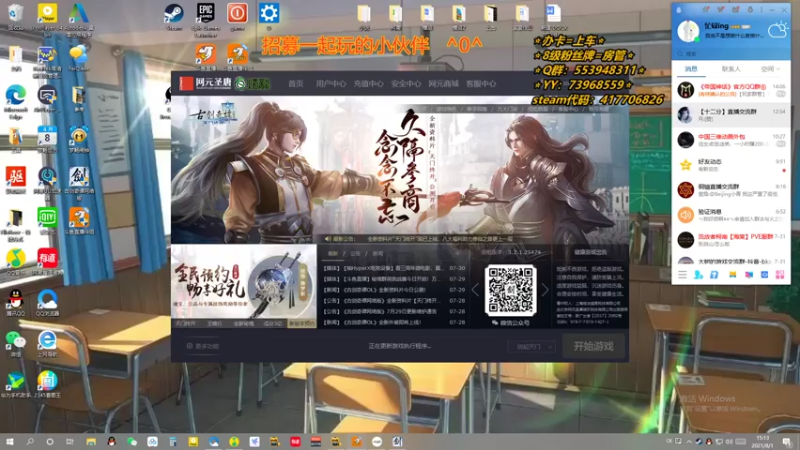Open the 【海棠】PVE服群 chat in QQ
The image size is (800, 450).
[731, 240]
